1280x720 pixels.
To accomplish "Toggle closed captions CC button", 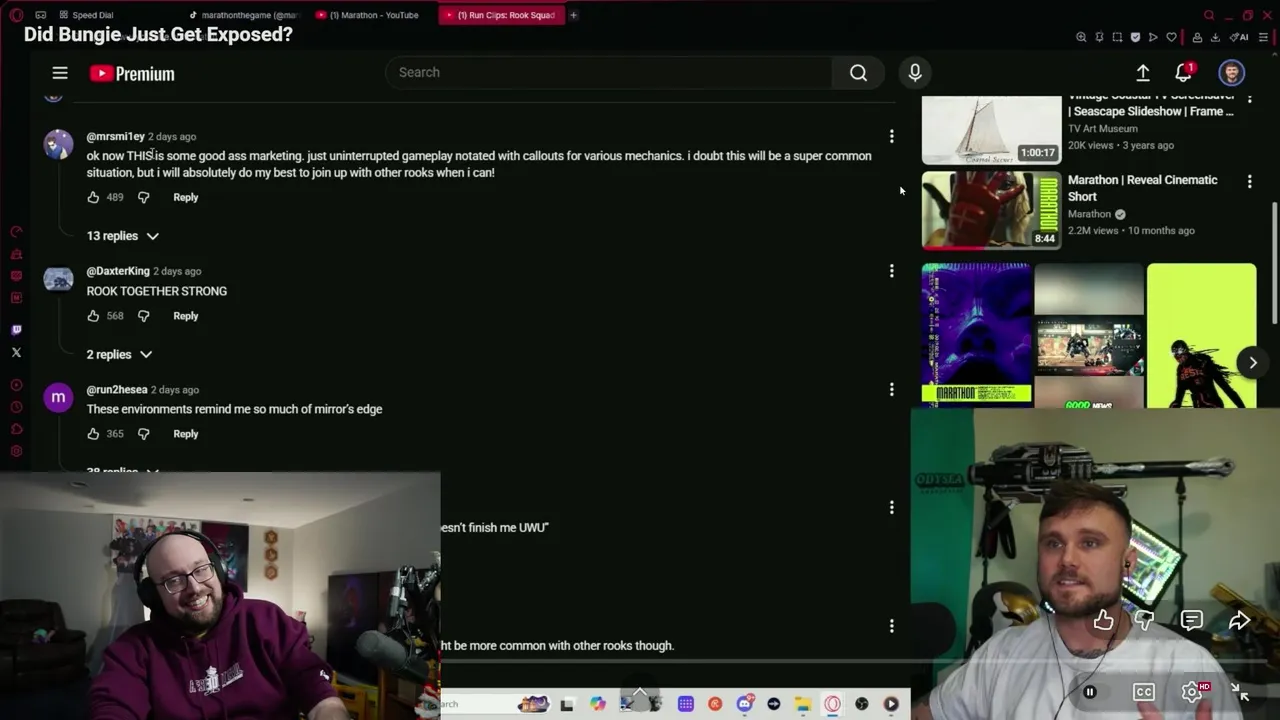I will 1144,692.
